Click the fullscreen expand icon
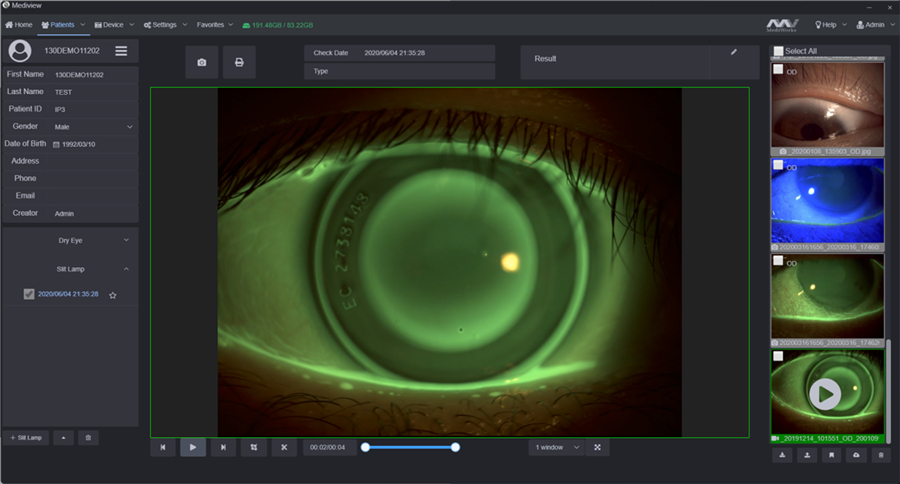The width and height of the screenshot is (900, 484). coord(598,447)
